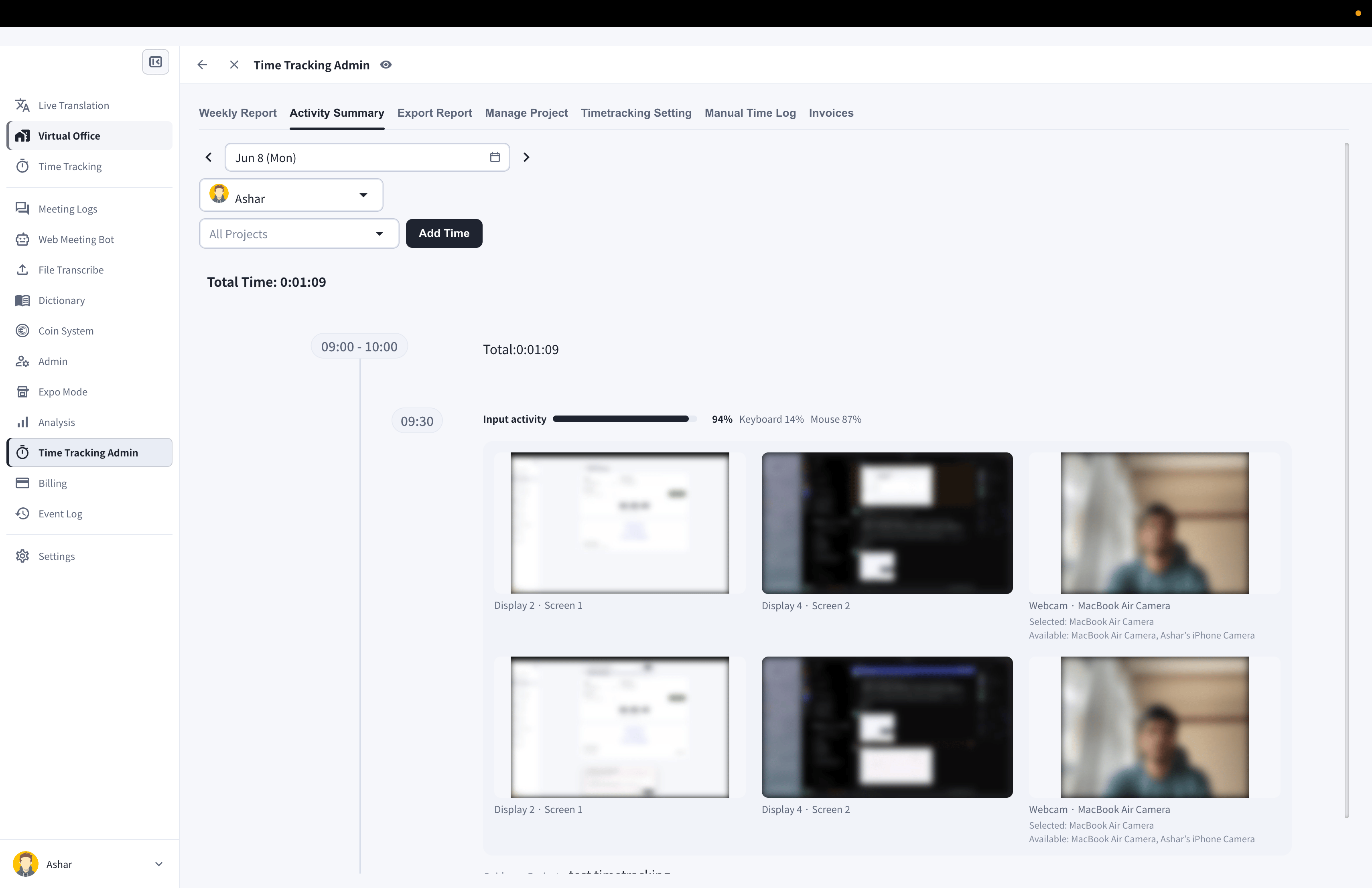The height and width of the screenshot is (888, 1372).
Task: Click the Web Meeting Bot icon
Action: pos(22,239)
